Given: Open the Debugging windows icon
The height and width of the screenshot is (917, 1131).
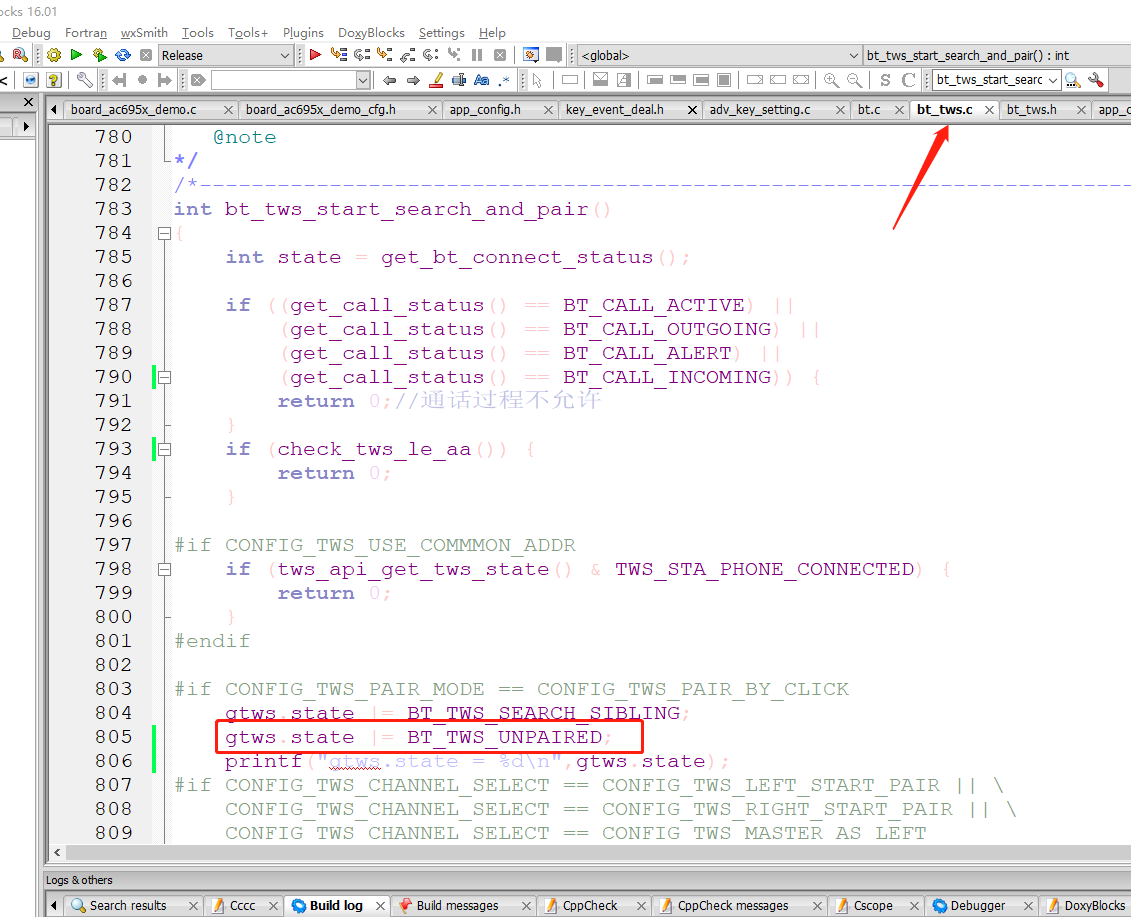Looking at the screenshot, I should [x=531, y=55].
